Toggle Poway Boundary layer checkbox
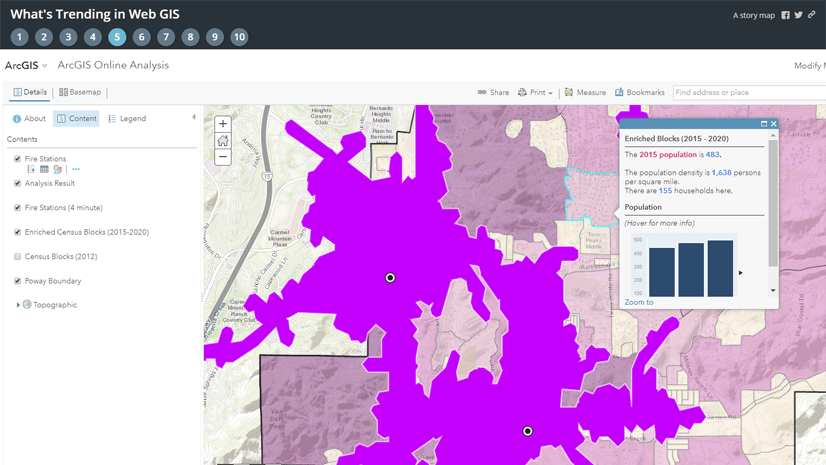This screenshot has width=826, height=465. [17, 281]
